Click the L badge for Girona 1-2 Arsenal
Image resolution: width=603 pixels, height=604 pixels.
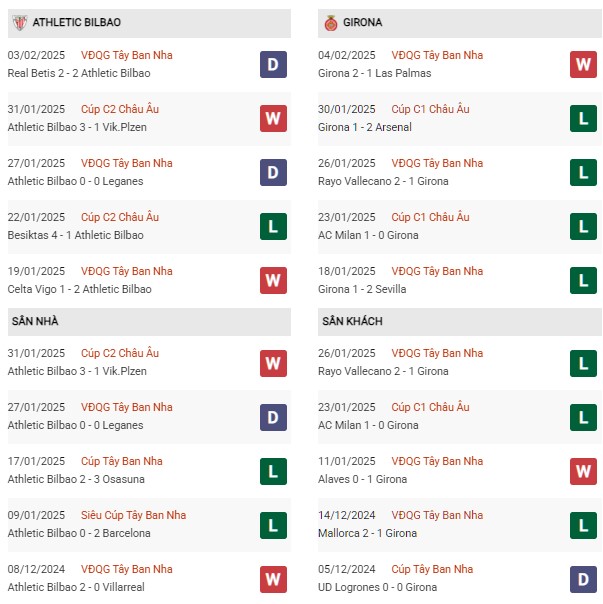coord(583,118)
